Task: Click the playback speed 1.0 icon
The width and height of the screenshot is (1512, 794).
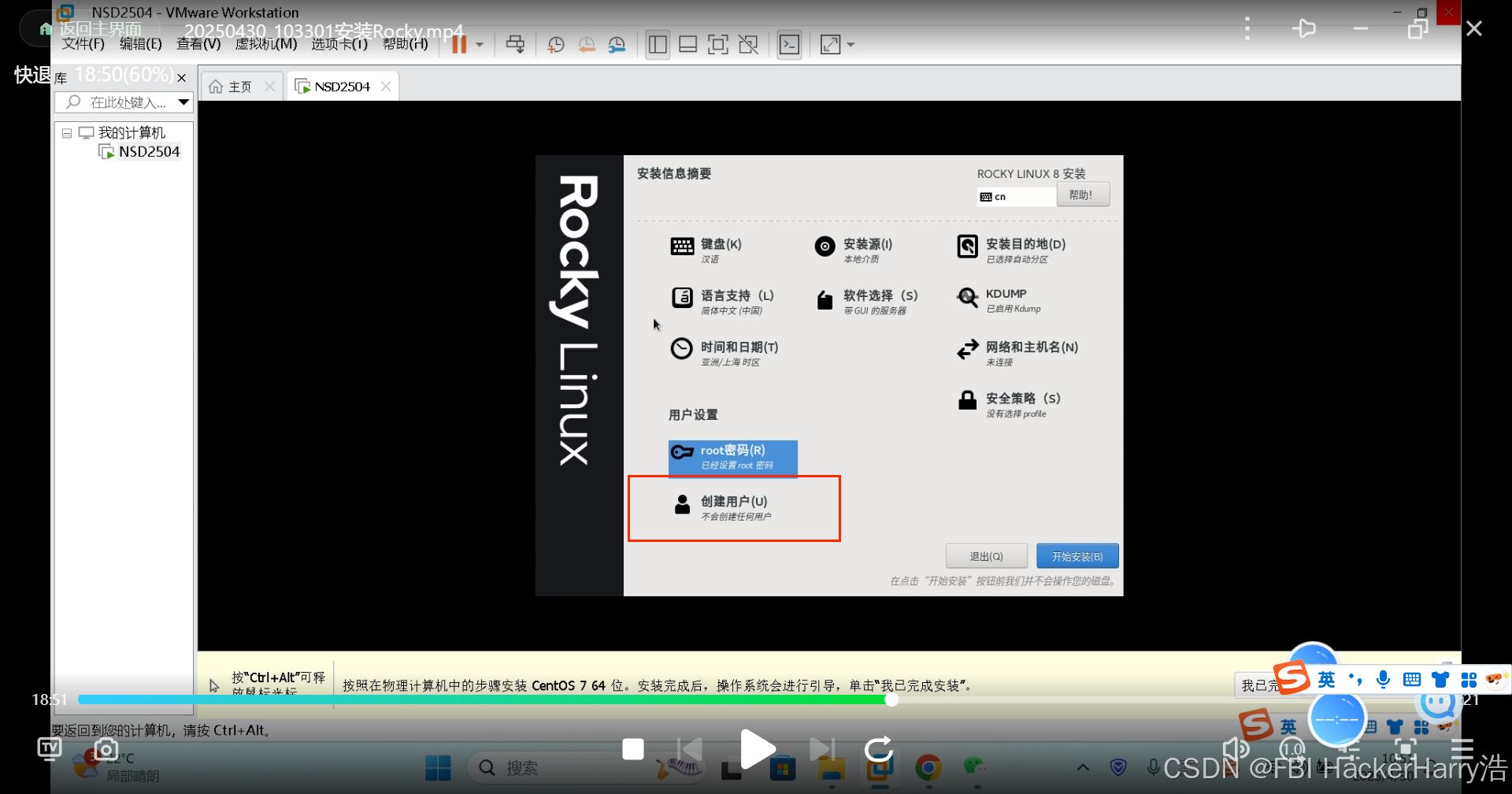Action: (x=1291, y=749)
